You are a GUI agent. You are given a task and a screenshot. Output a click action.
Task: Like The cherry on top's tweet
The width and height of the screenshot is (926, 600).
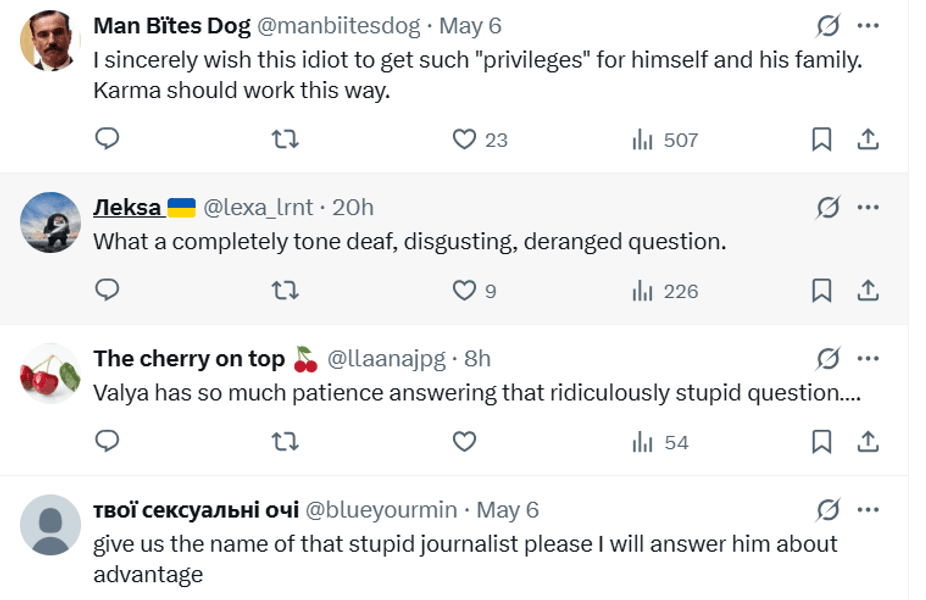tap(464, 441)
